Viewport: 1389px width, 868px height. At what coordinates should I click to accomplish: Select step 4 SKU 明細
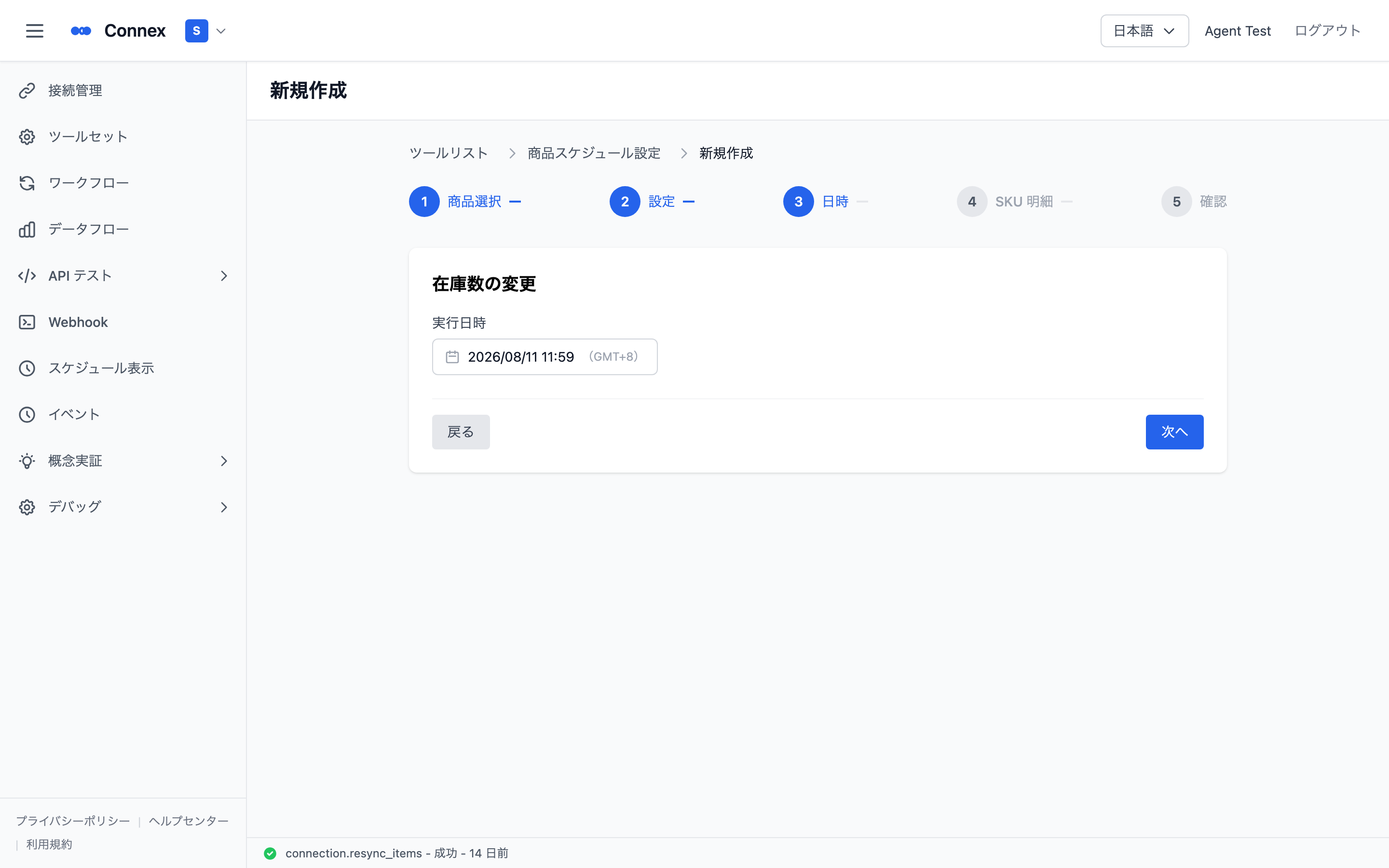(x=1005, y=202)
